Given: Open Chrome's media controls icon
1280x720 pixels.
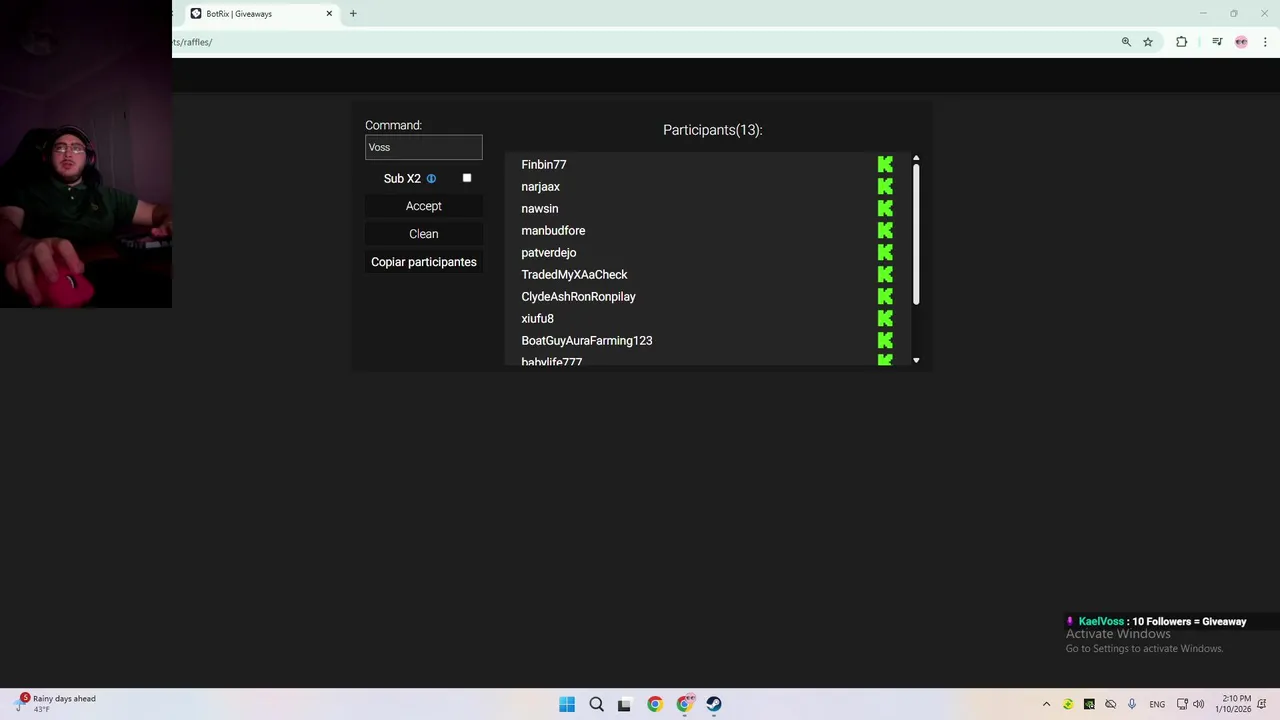Looking at the screenshot, I should 1217,42.
